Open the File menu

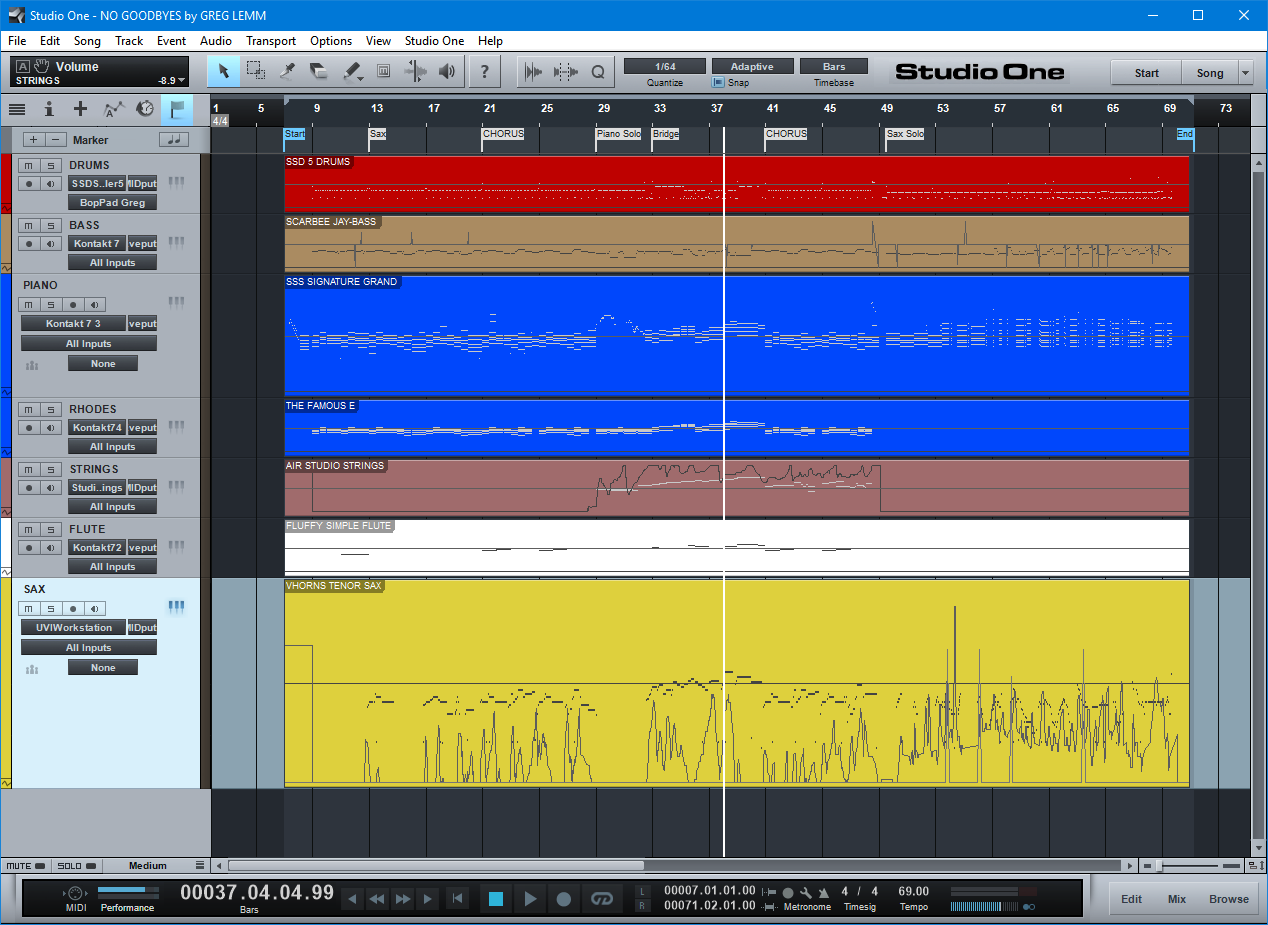click(17, 41)
